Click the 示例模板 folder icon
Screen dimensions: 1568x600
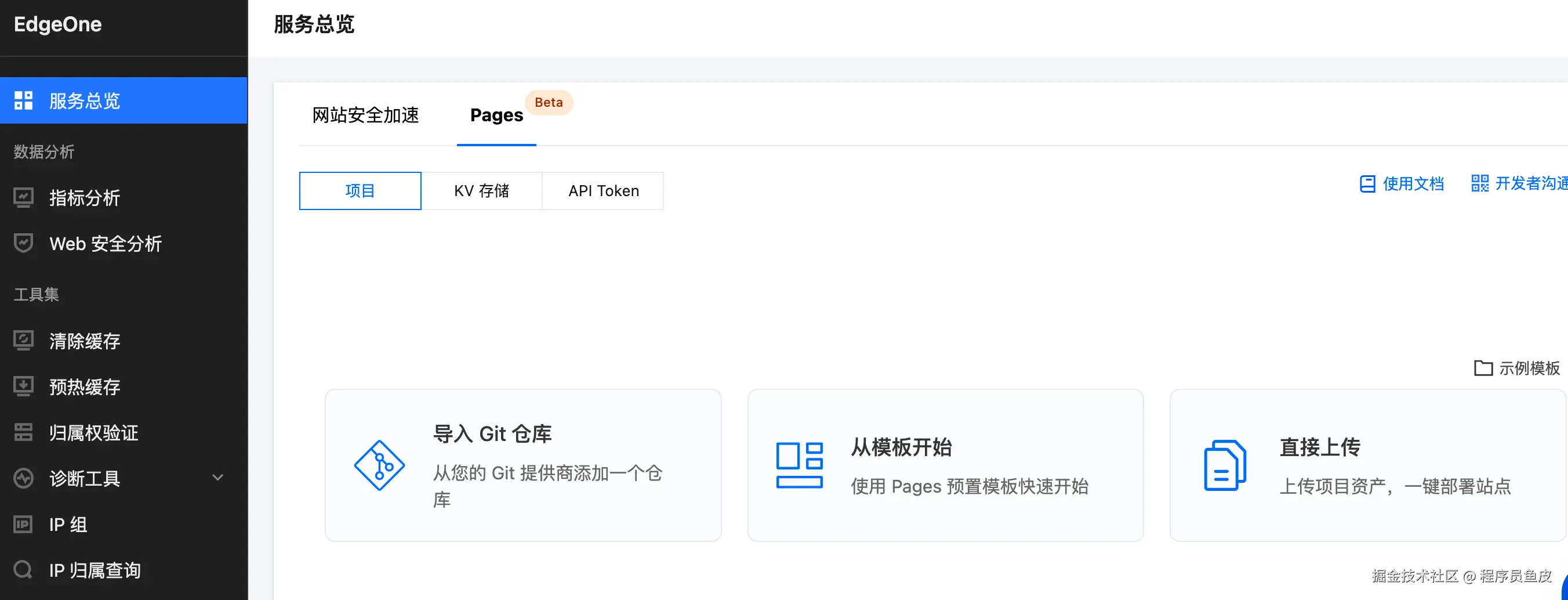(x=1483, y=368)
